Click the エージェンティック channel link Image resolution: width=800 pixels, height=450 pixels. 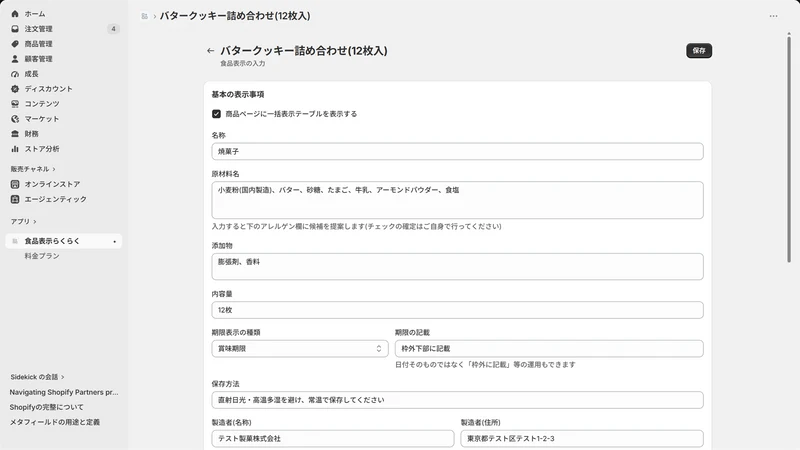56,199
